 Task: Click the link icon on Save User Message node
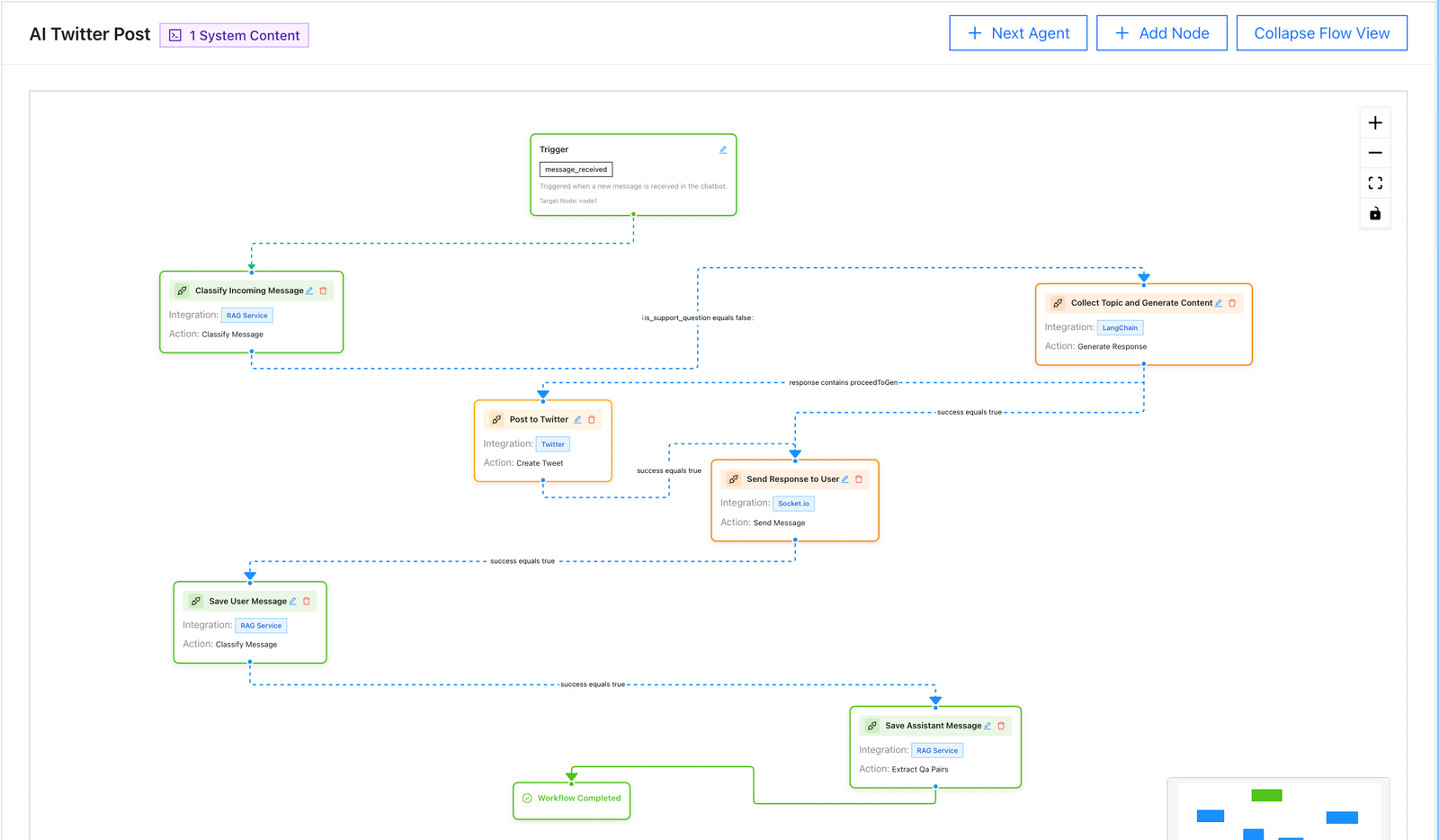click(x=195, y=600)
